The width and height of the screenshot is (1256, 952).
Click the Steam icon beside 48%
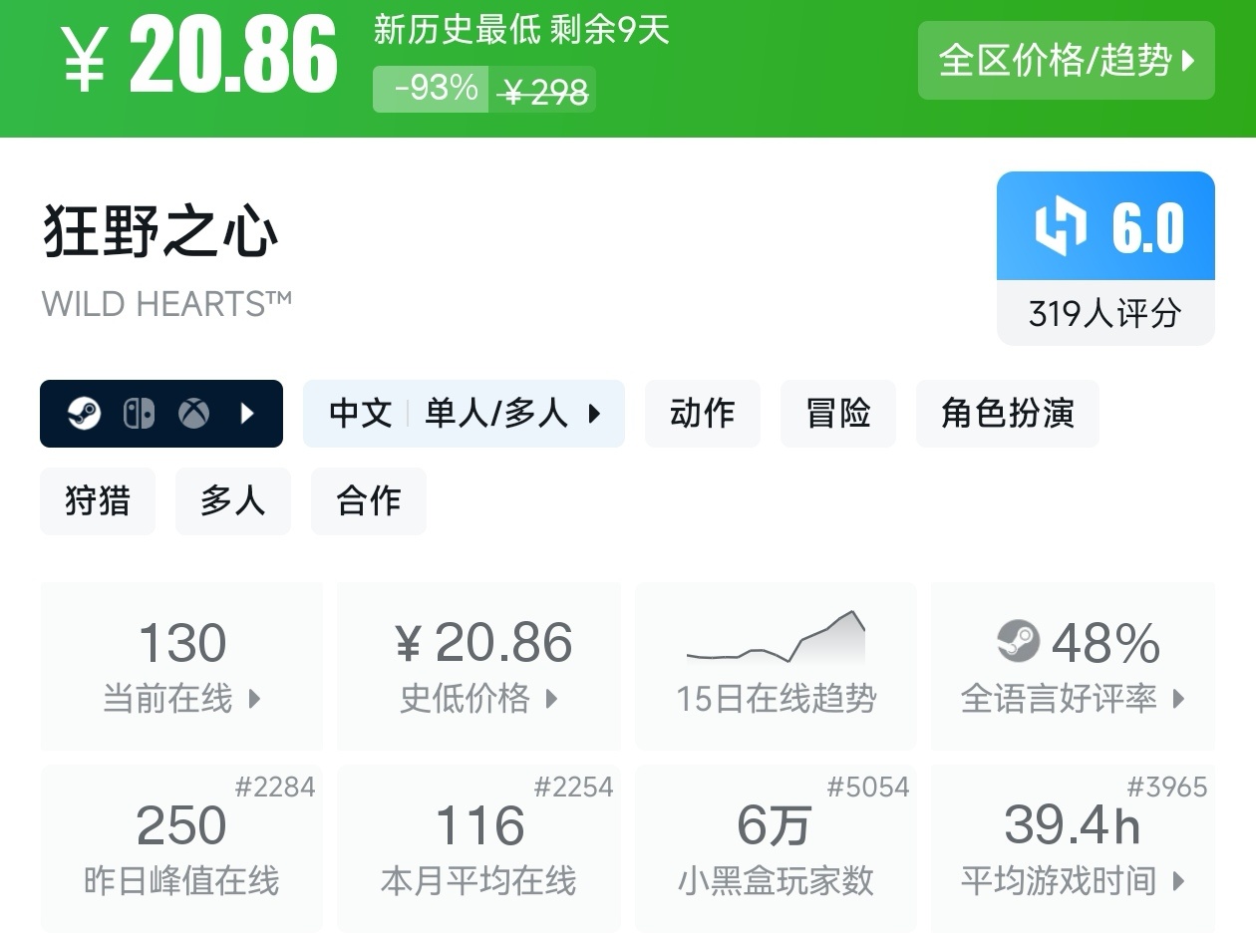point(1018,641)
